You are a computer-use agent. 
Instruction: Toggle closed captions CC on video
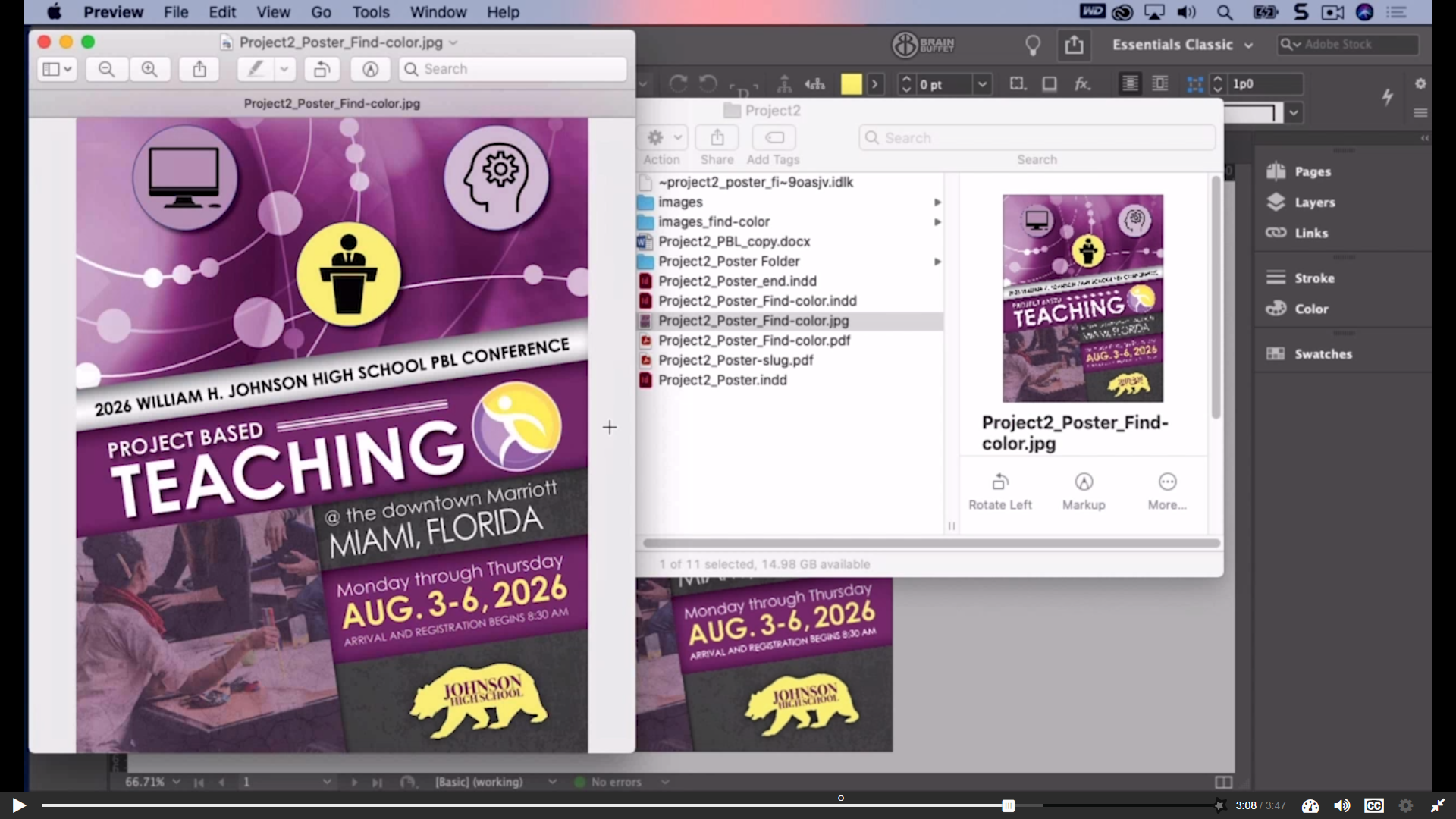(x=1373, y=805)
